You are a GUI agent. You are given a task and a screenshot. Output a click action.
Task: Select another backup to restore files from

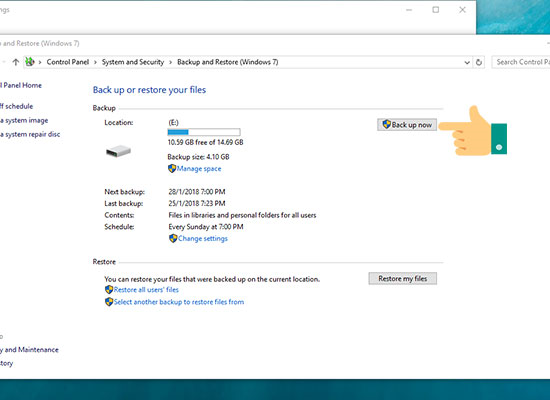[x=179, y=302]
